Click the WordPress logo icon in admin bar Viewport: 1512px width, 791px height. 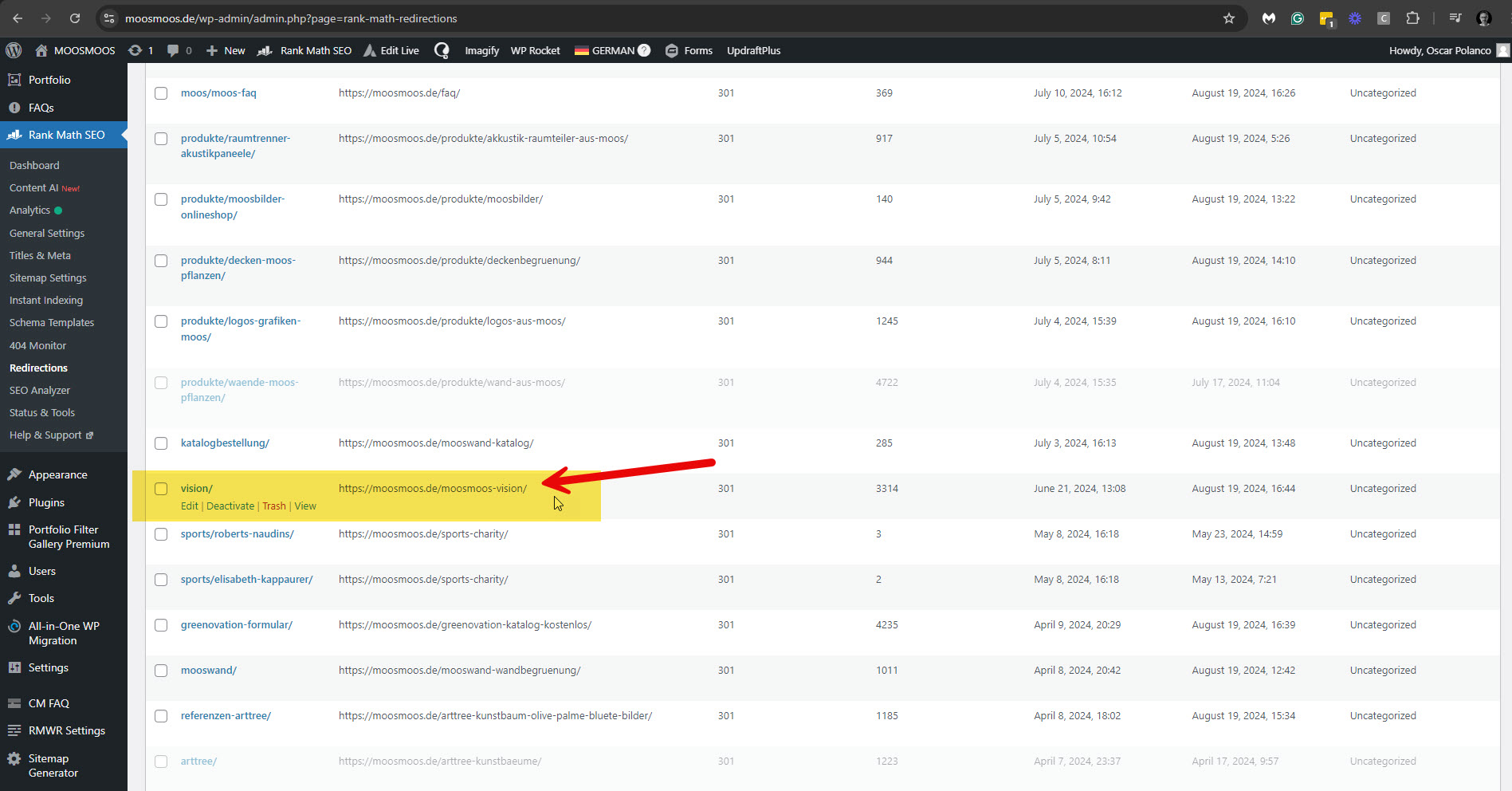14,50
